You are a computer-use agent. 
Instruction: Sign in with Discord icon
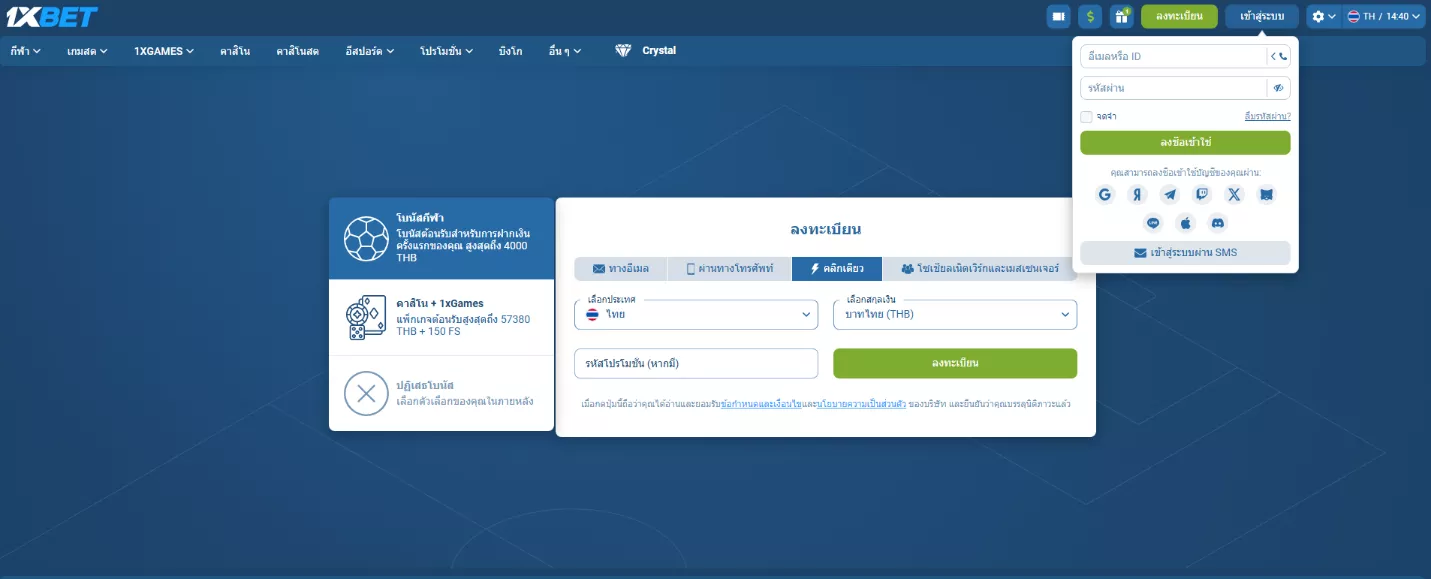tap(1218, 223)
